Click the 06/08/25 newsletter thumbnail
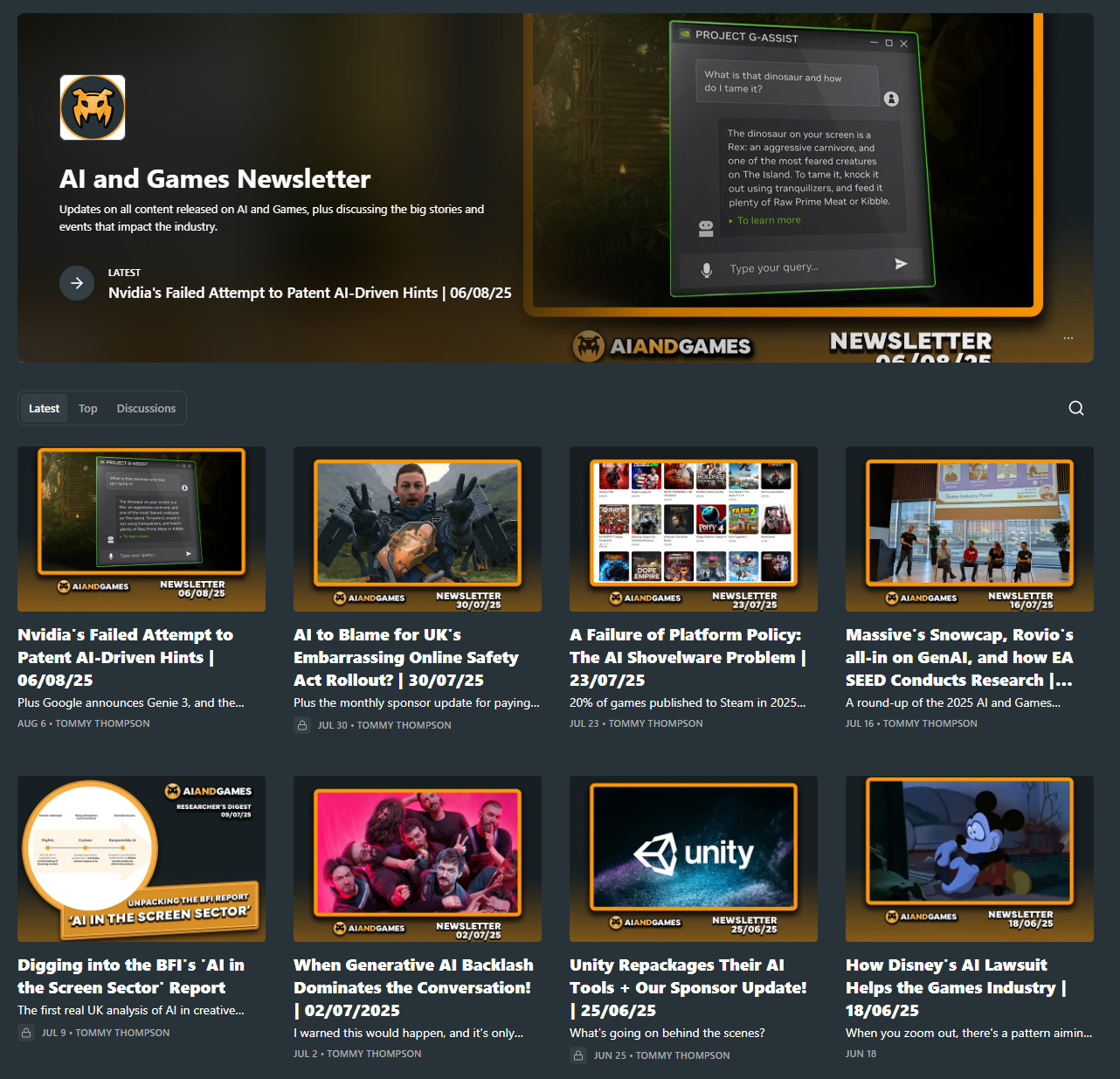Viewport: 1120px width, 1079px height. (x=142, y=529)
